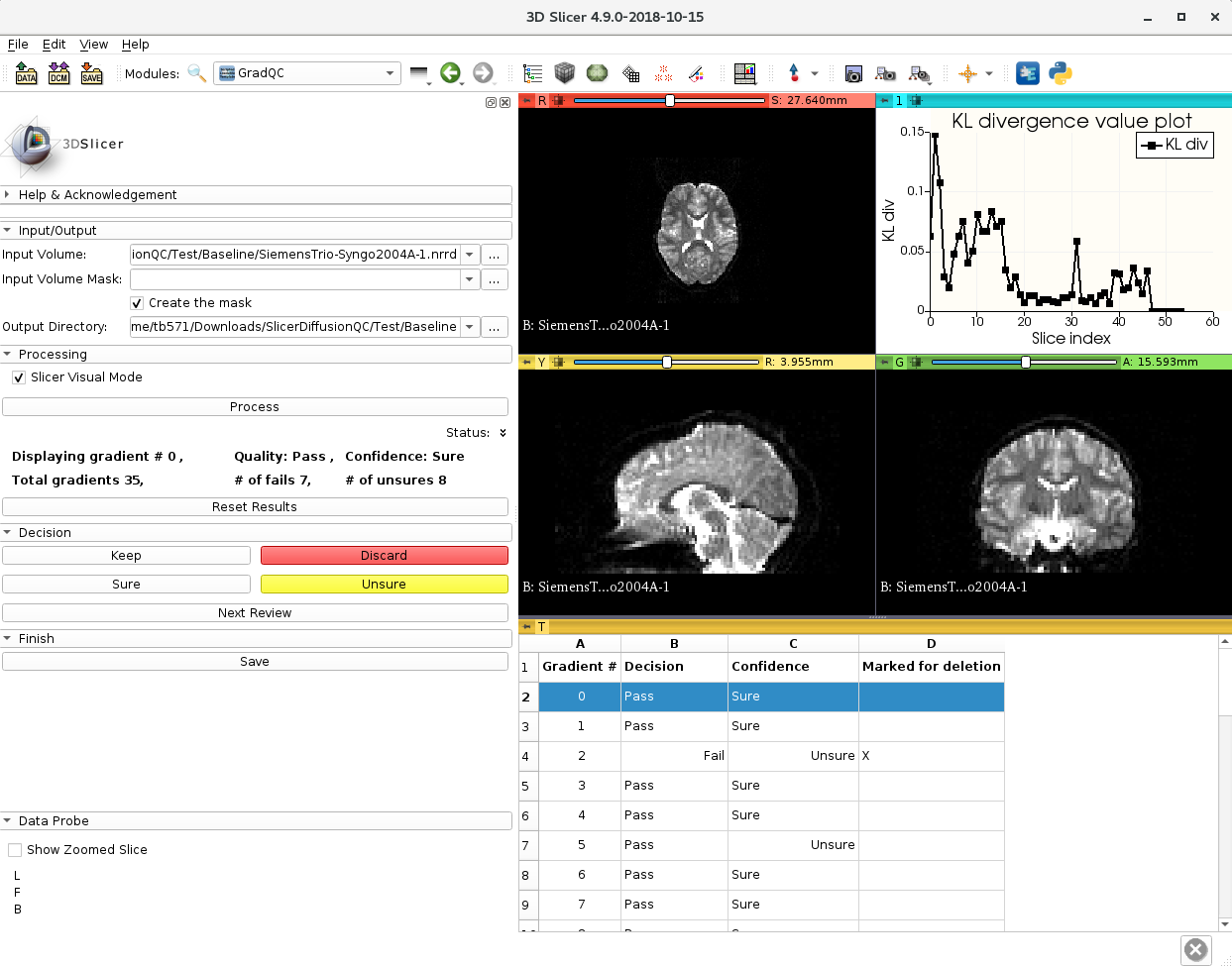Screen dimensions: 1232x966
Task: Toggle link in yellow slice view
Action: (x=558, y=363)
